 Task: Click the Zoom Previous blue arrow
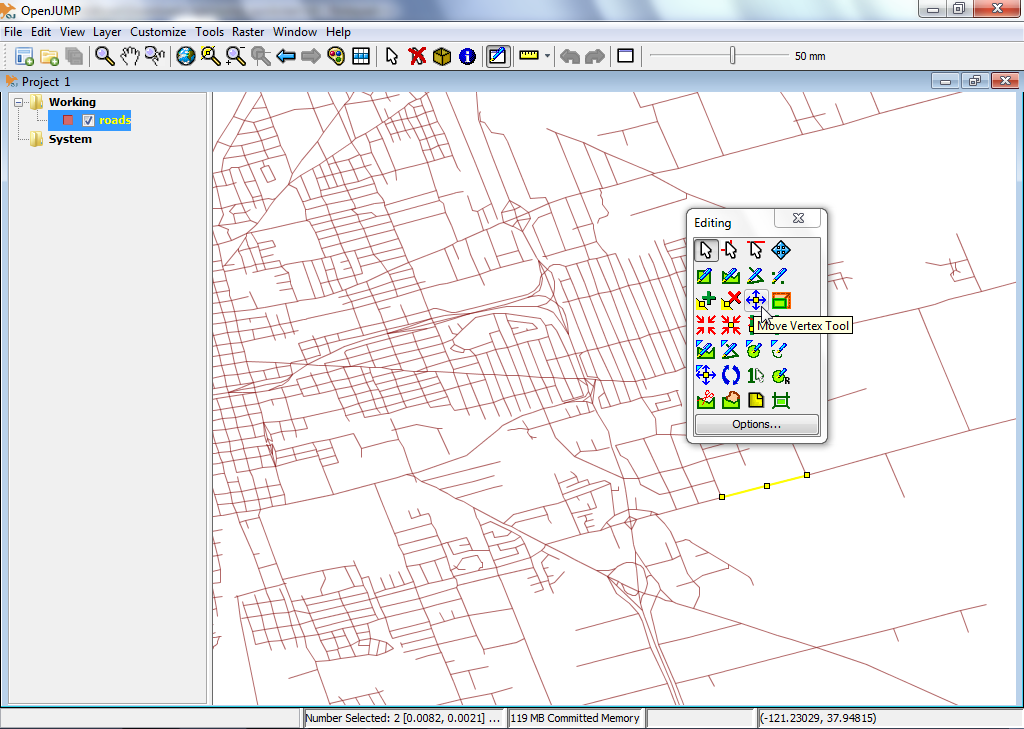pos(286,56)
